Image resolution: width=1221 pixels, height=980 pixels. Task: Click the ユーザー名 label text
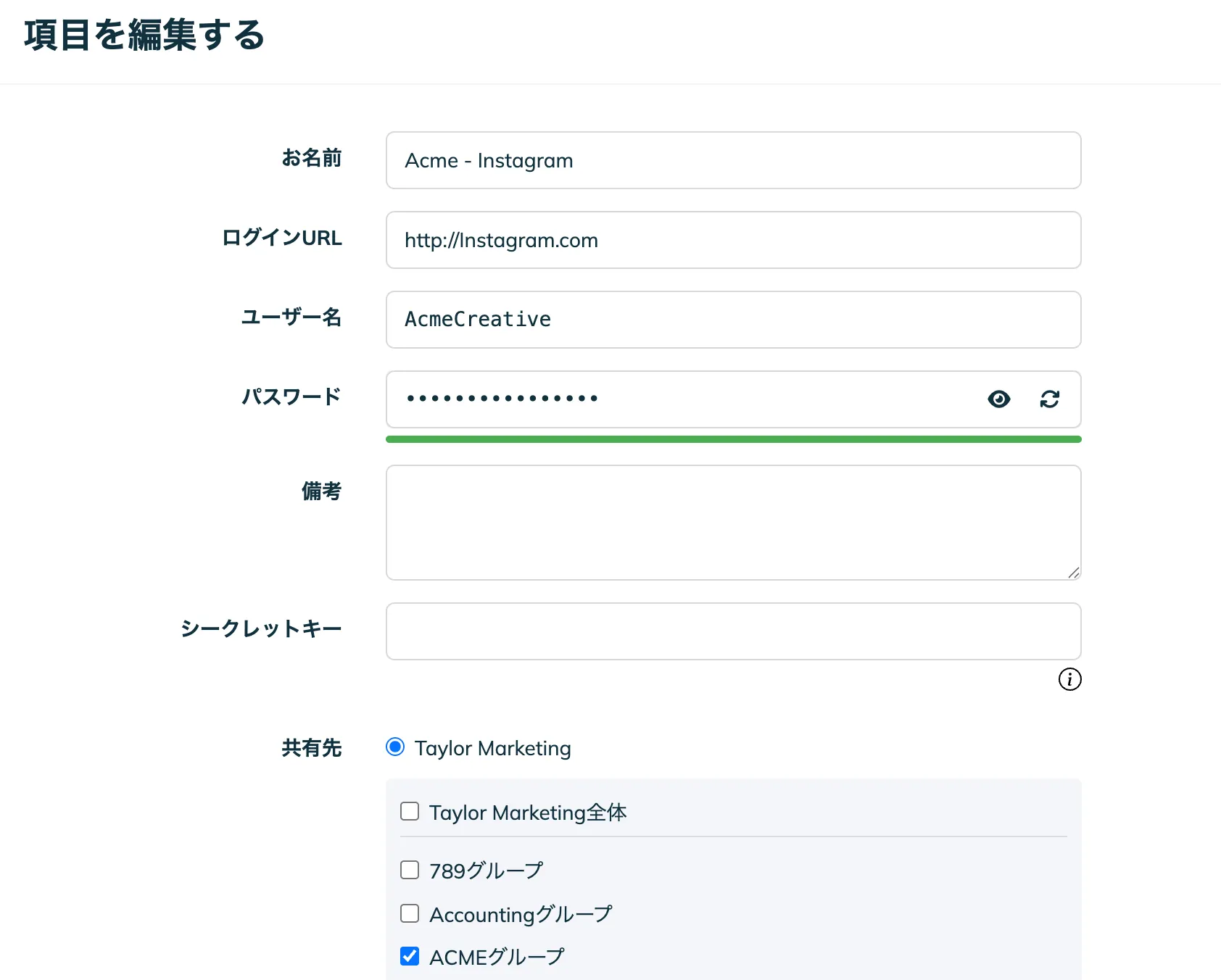(x=291, y=317)
